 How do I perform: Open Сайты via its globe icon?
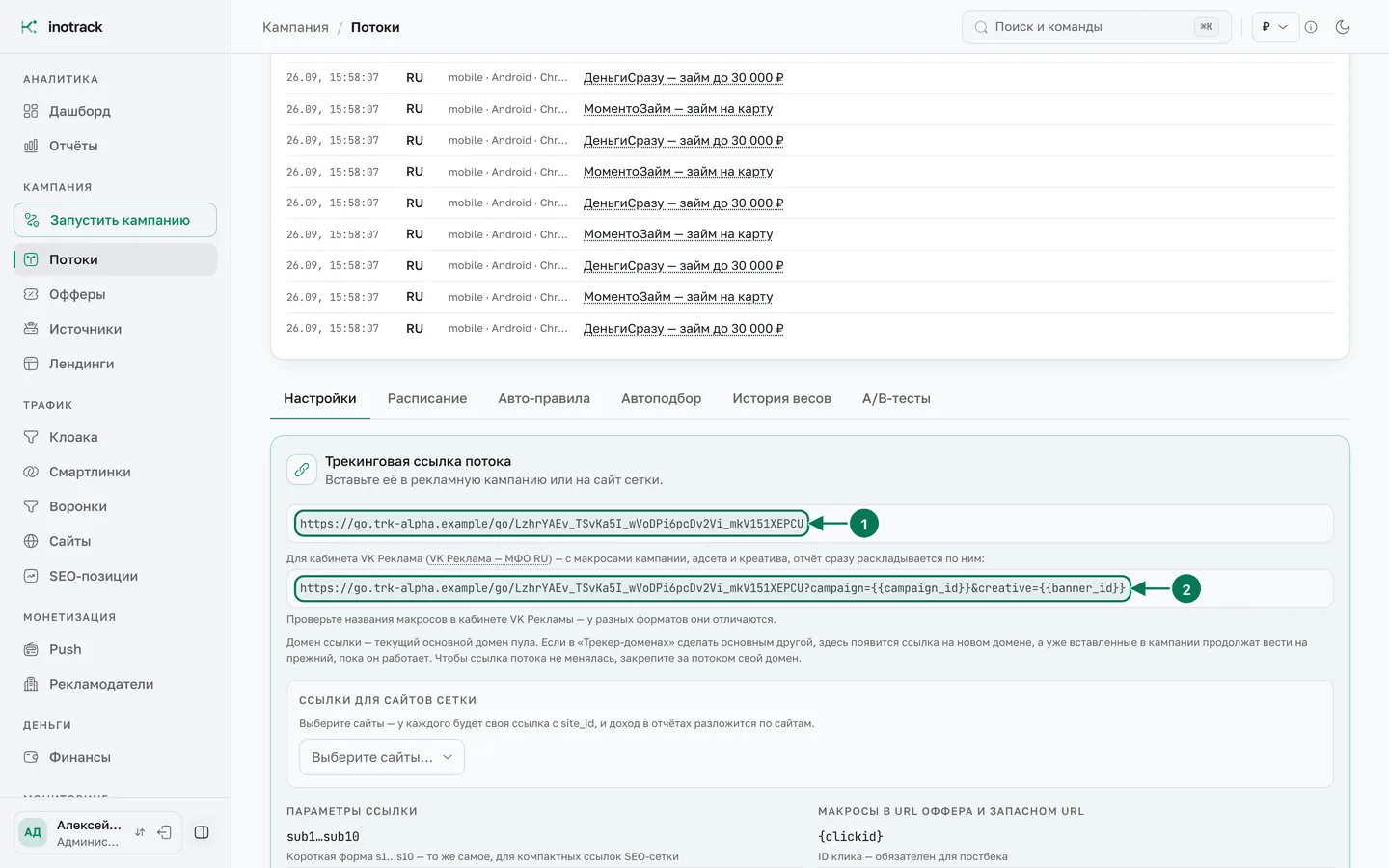coord(31,541)
